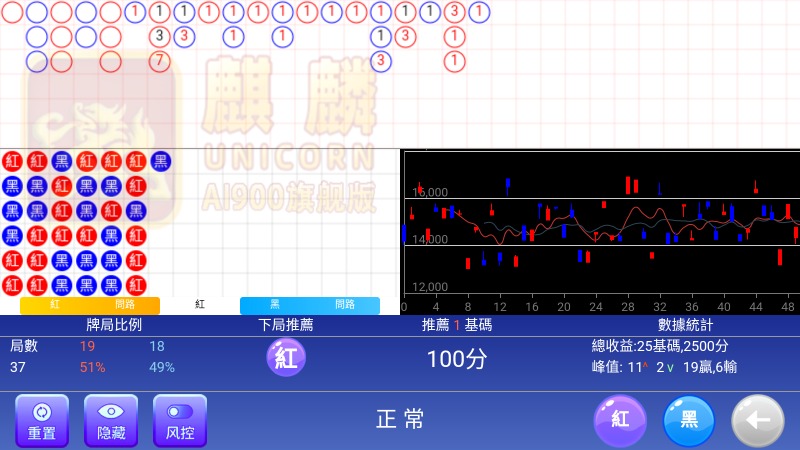
Task: Click the white 紅 label between the legend bars
Action: coord(200,304)
